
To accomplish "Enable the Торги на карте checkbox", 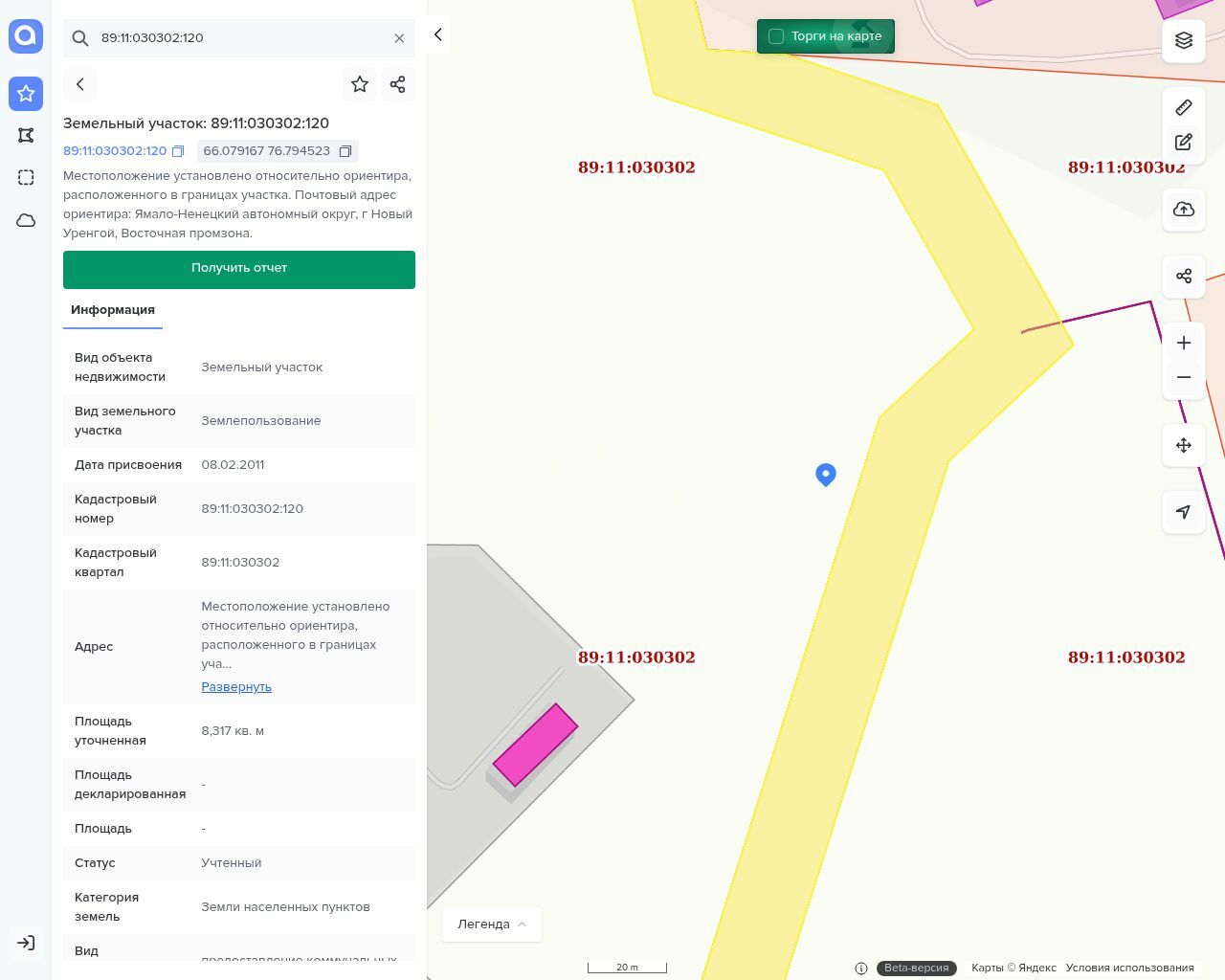I will click(776, 36).
